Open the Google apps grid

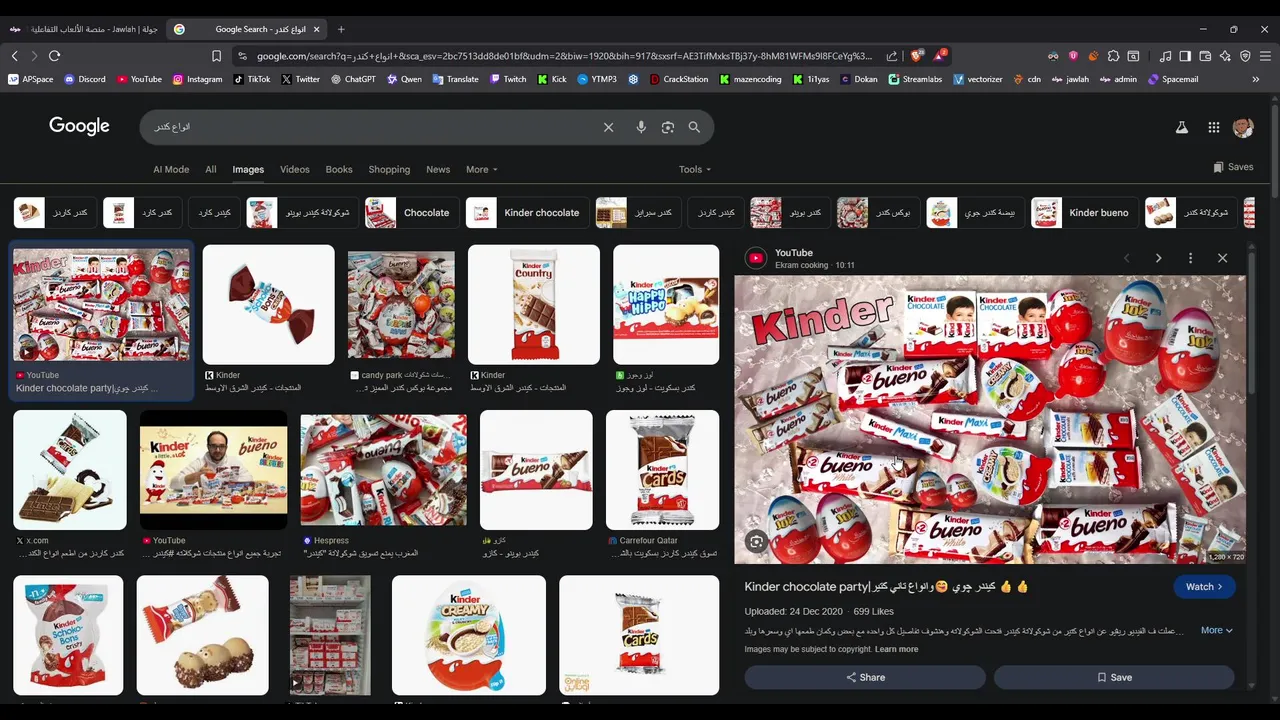coord(1213,127)
